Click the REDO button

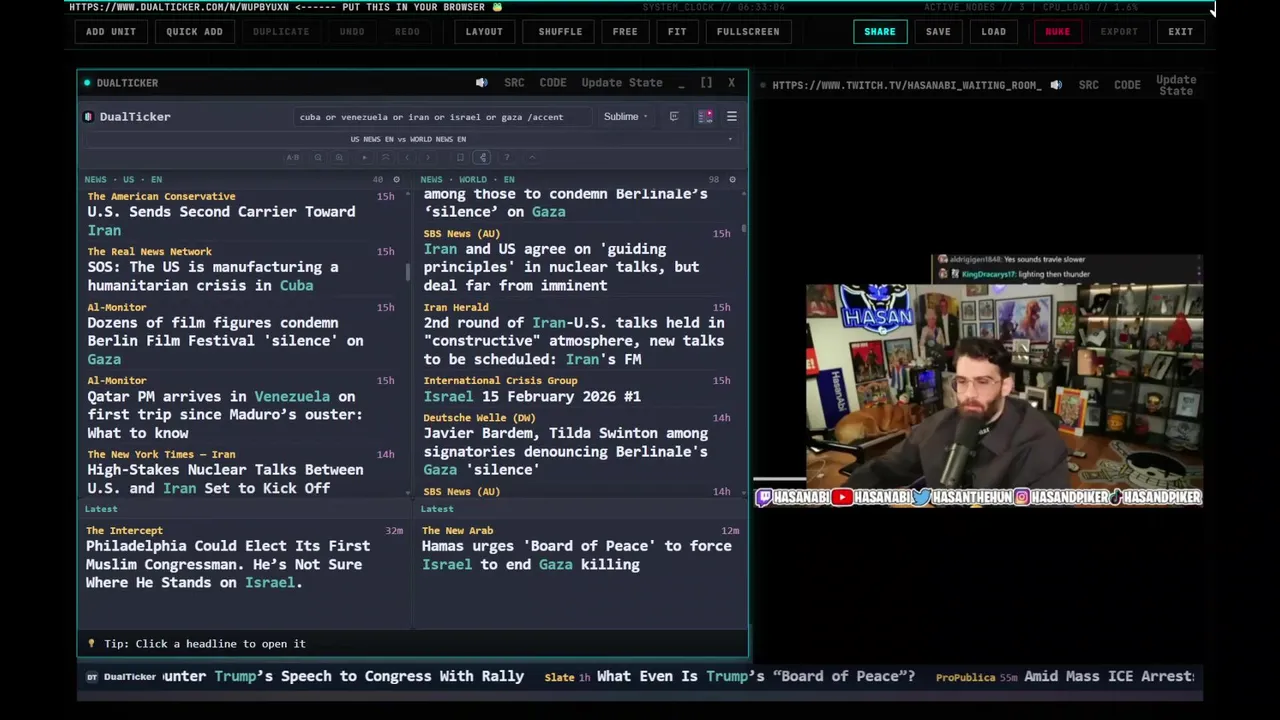click(x=407, y=31)
